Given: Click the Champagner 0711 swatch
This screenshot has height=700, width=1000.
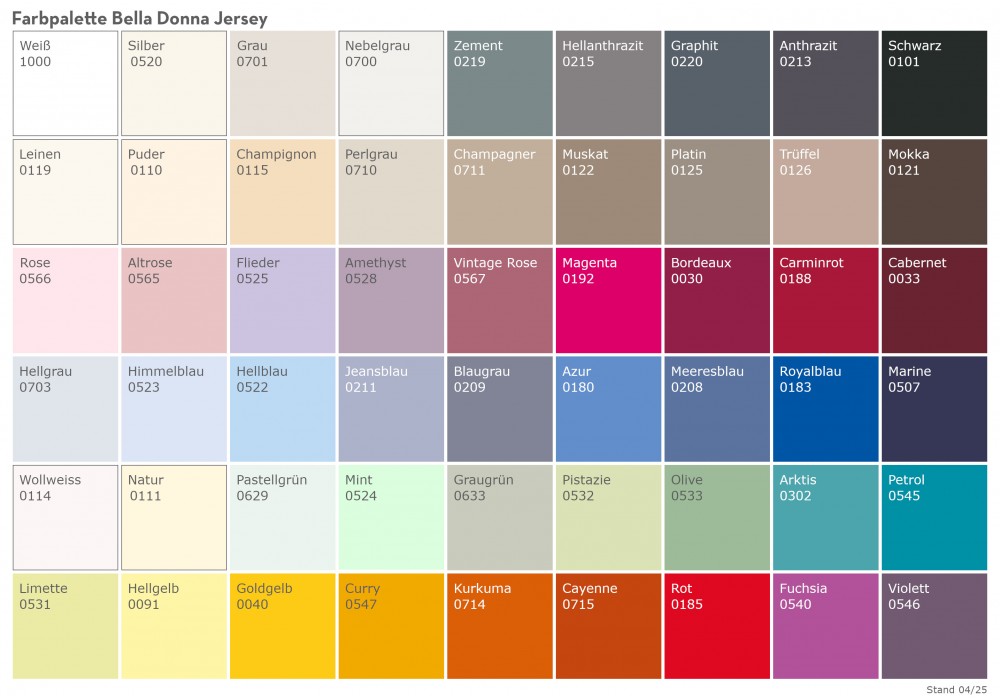Looking at the screenshot, I should 499,191.
